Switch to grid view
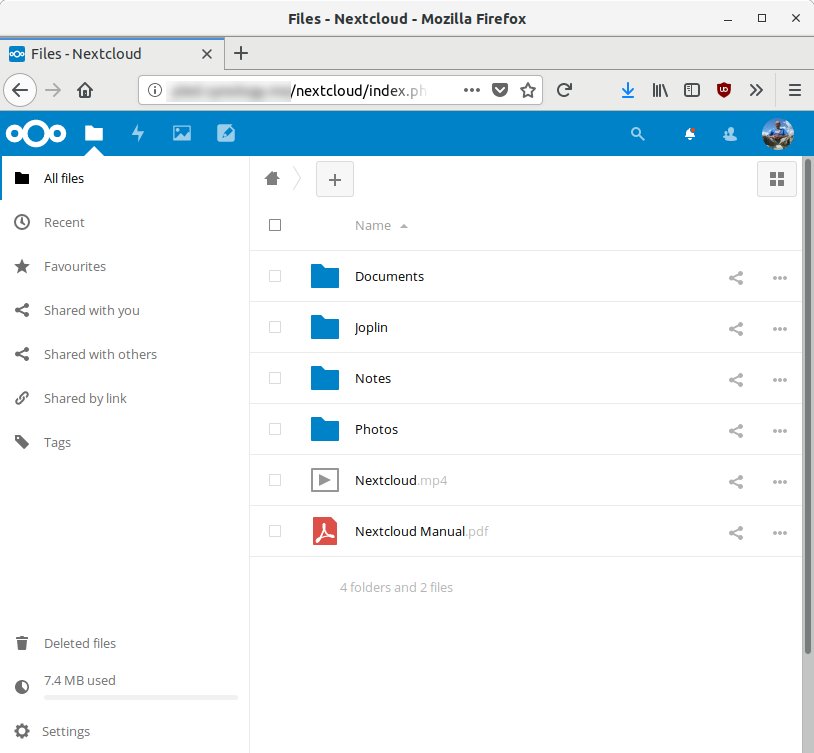Image resolution: width=814 pixels, height=753 pixels. pos(777,179)
